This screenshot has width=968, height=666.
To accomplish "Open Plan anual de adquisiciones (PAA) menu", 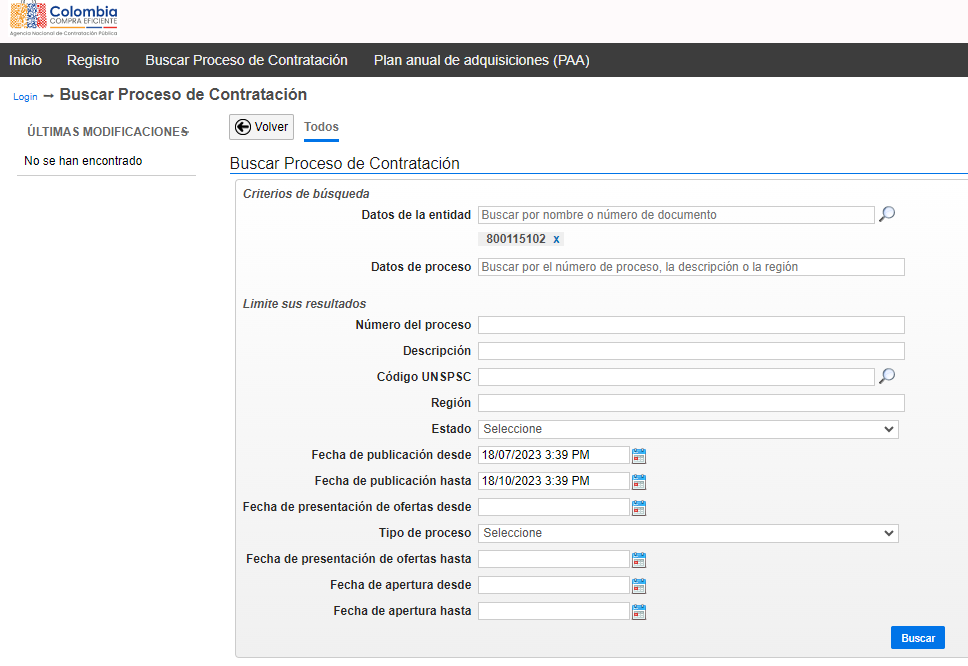I will click(x=481, y=60).
